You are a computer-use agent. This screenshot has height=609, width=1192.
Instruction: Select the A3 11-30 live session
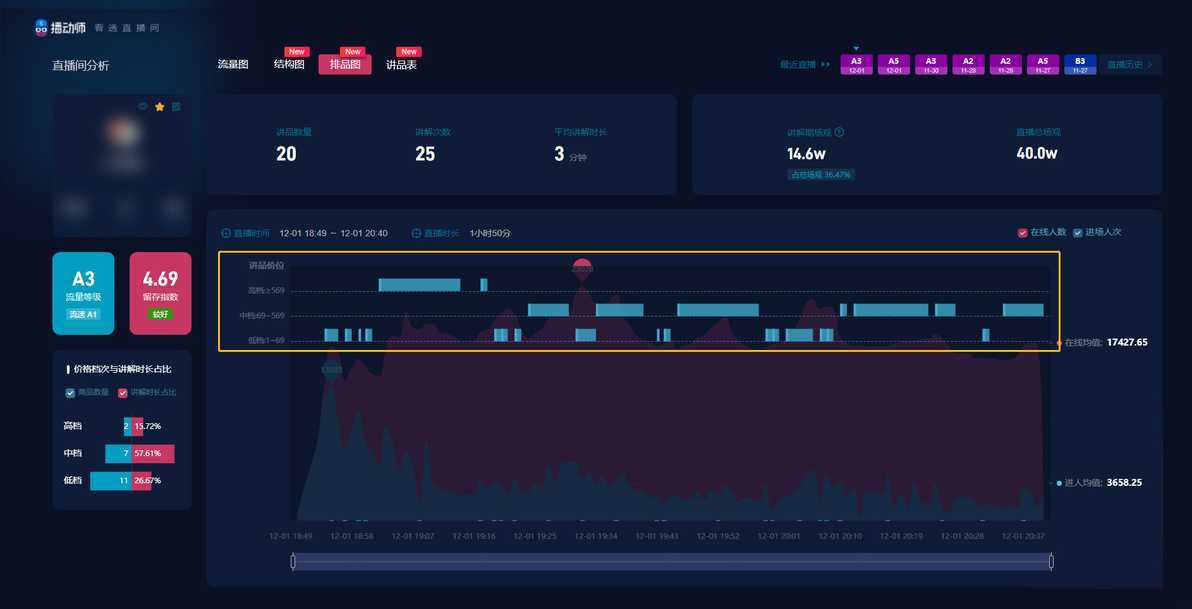pos(930,65)
